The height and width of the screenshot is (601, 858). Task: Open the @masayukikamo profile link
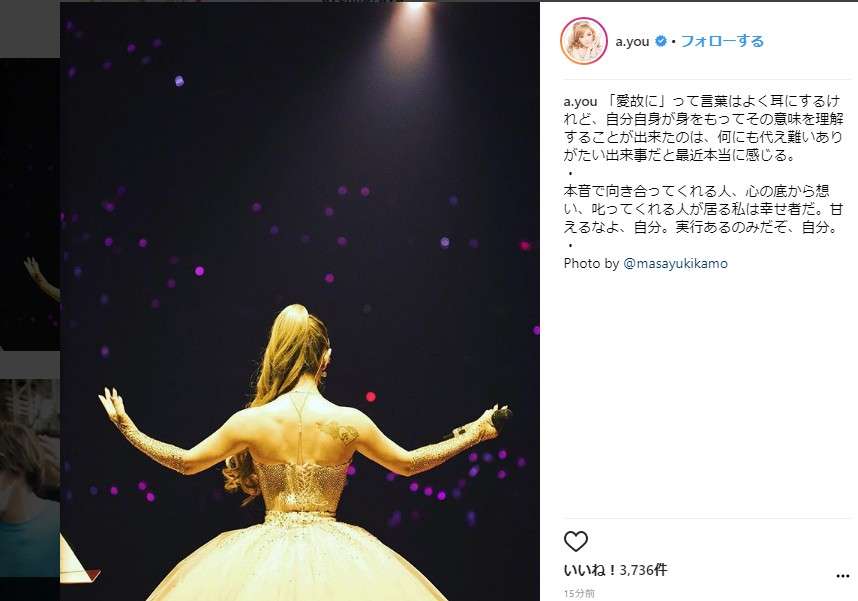coord(675,263)
